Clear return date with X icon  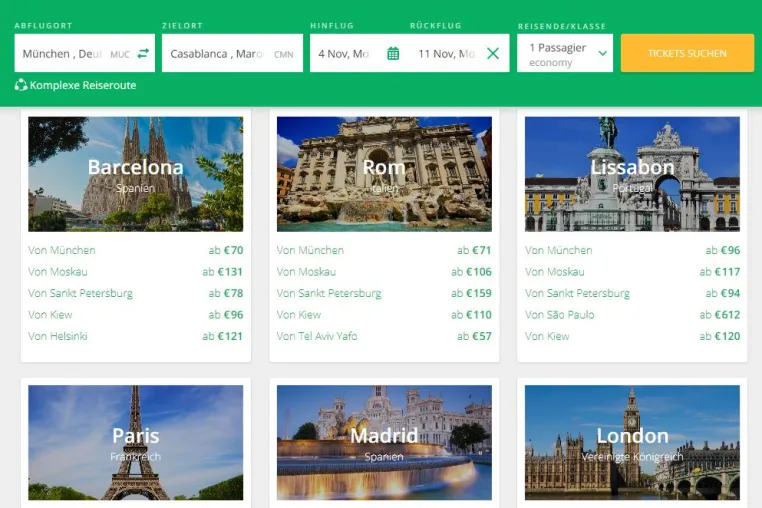pos(493,53)
